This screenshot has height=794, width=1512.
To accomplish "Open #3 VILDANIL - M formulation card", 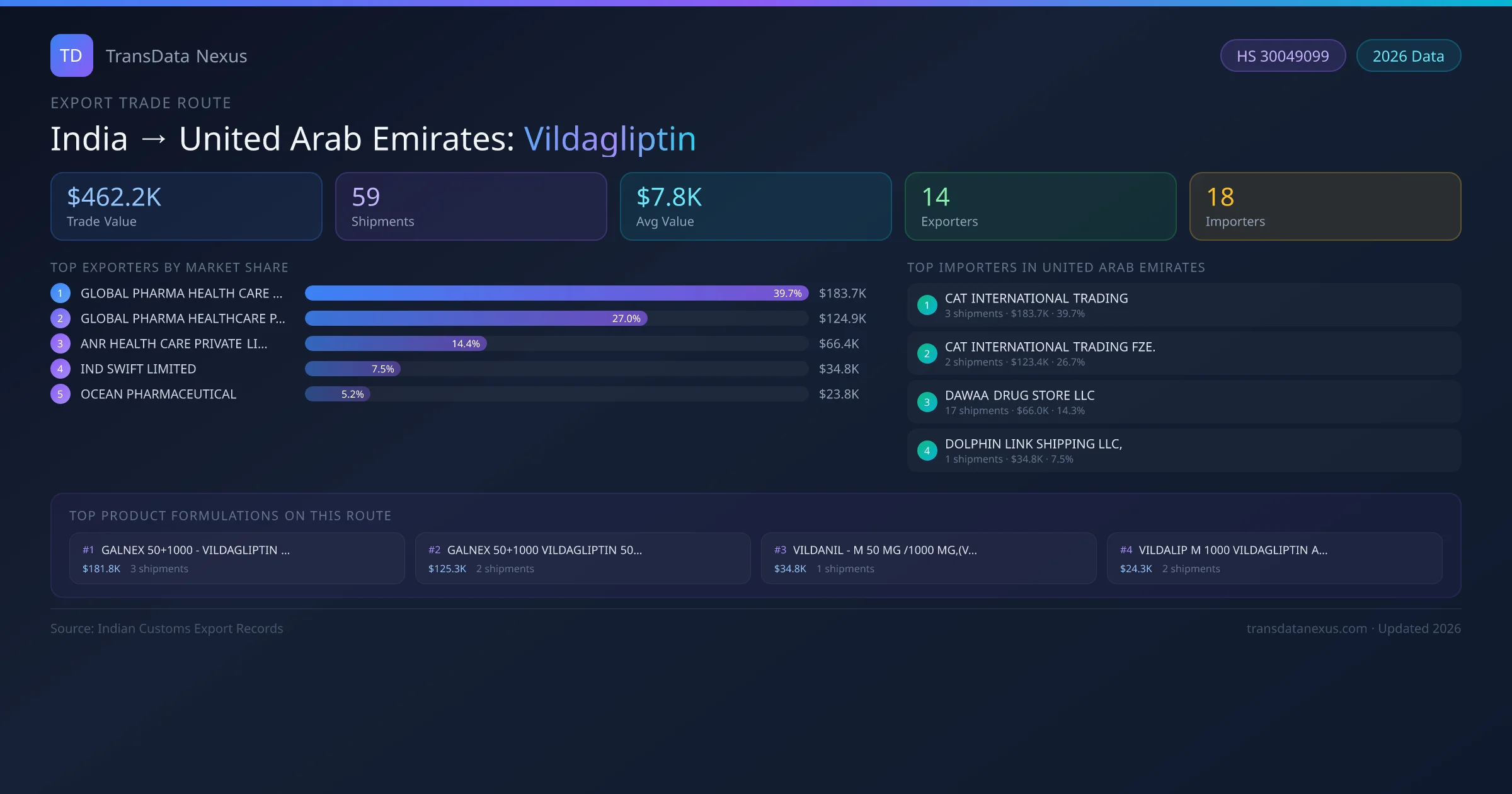I will click(928, 558).
